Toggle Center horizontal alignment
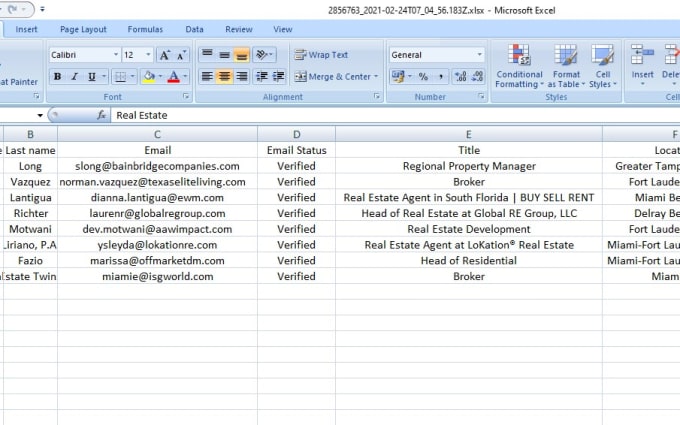Image resolution: width=680 pixels, height=425 pixels. click(x=224, y=77)
